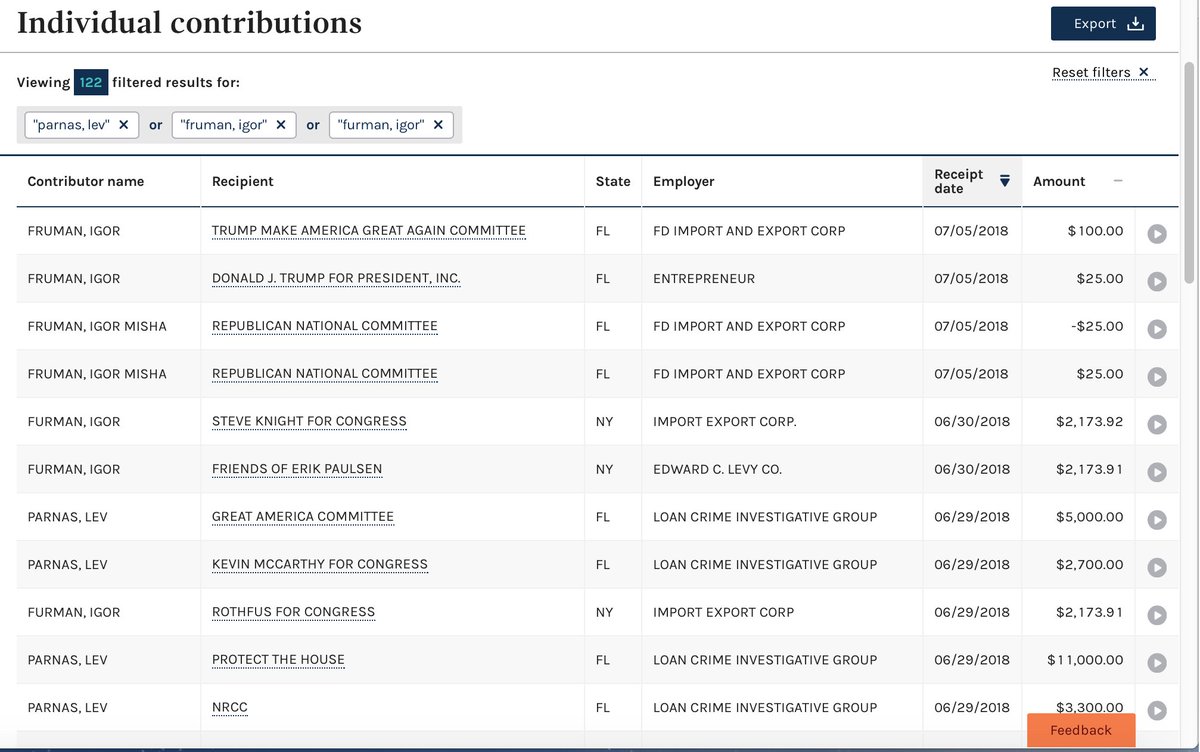The image size is (1200, 752).
Task: Click the IMPORT EXPORT CORP. cell in Steve Knight row
Action: pos(725,421)
